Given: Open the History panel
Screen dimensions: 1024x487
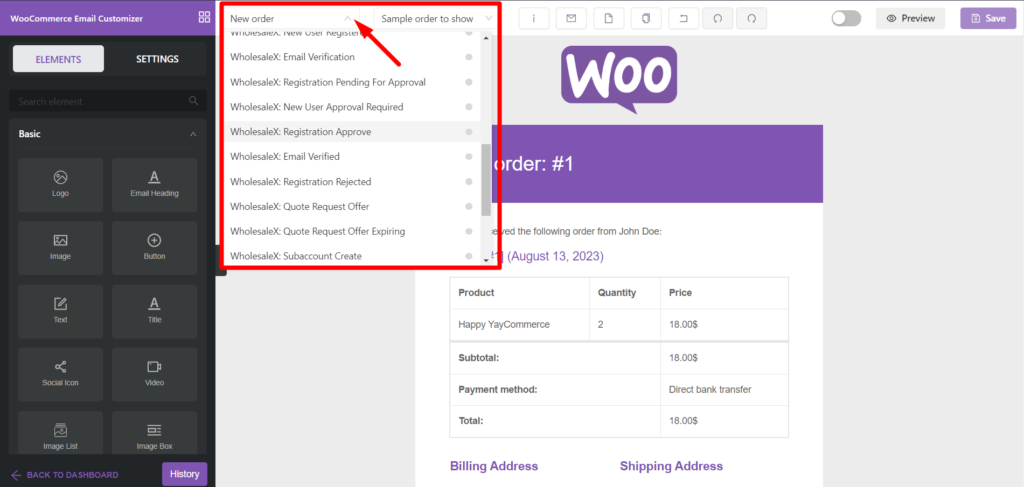Looking at the screenshot, I should pos(184,474).
